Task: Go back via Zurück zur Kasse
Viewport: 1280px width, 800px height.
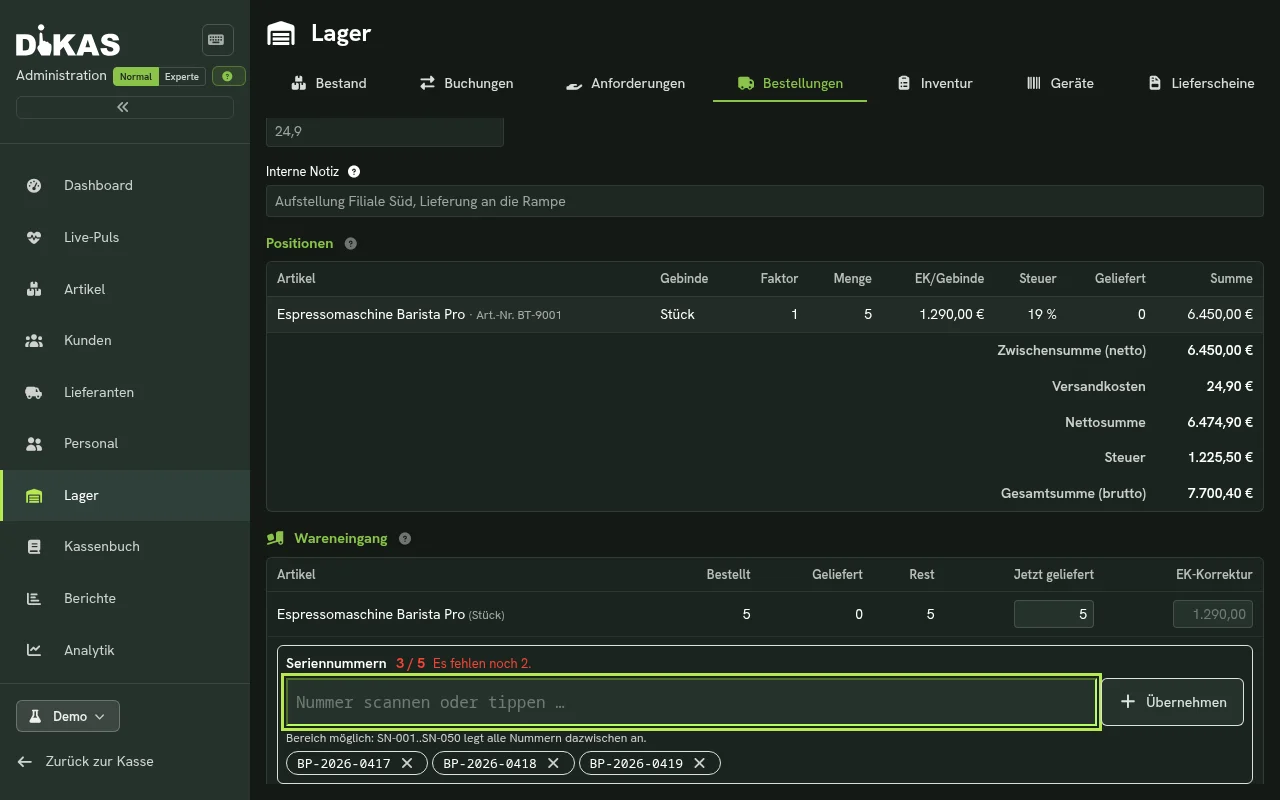Action: [x=86, y=761]
